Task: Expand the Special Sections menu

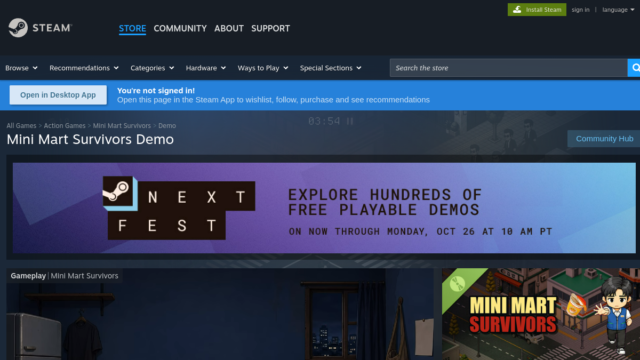Action: 330,68
